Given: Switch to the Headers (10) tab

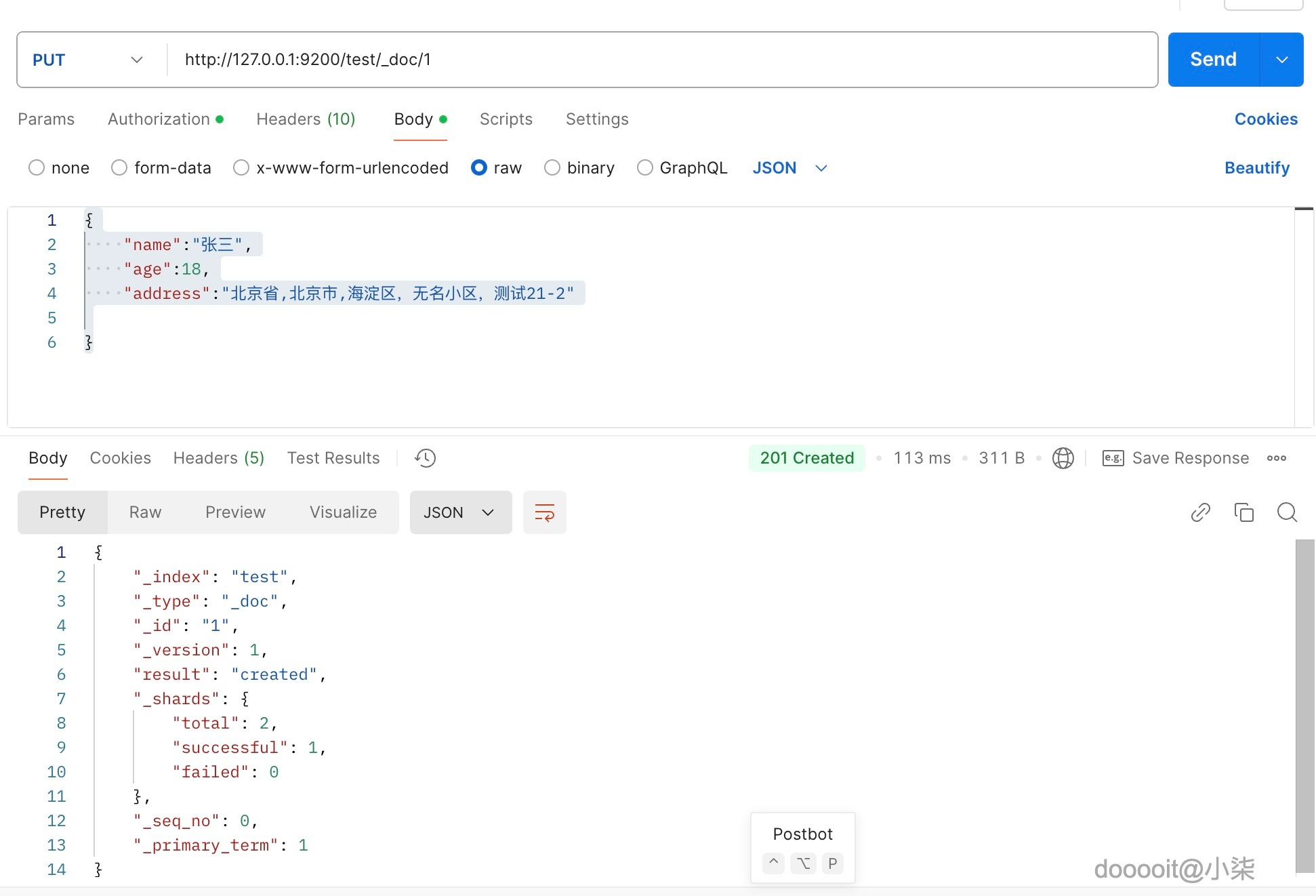Looking at the screenshot, I should pos(306,119).
